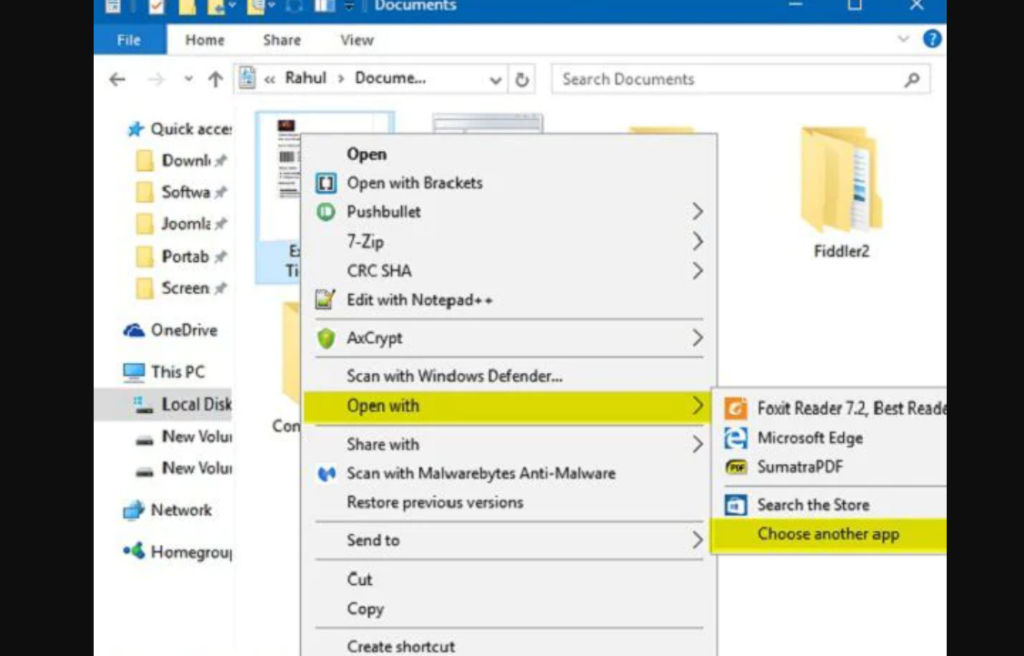The width and height of the screenshot is (1024, 656).
Task: Click the forward navigation arrow
Action: coord(156,80)
